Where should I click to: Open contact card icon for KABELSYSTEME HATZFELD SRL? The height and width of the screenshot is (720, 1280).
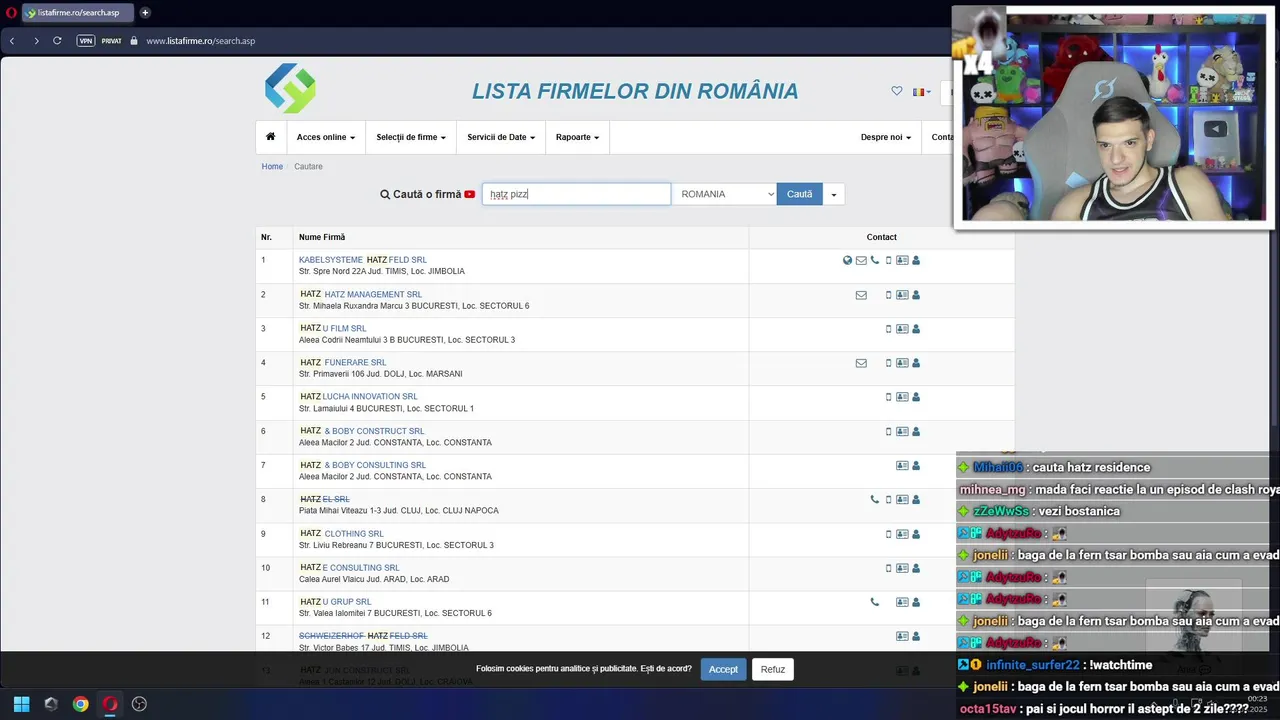pyautogui.click(x=902, y=260)
